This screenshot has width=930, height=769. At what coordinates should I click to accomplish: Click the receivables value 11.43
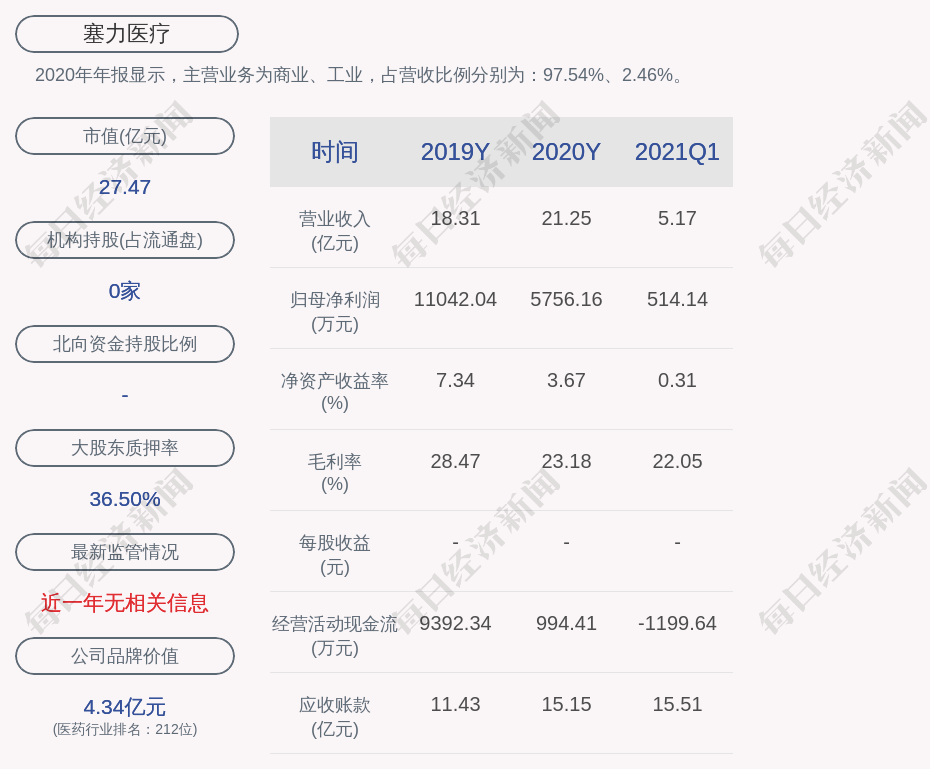pos(455,704)
